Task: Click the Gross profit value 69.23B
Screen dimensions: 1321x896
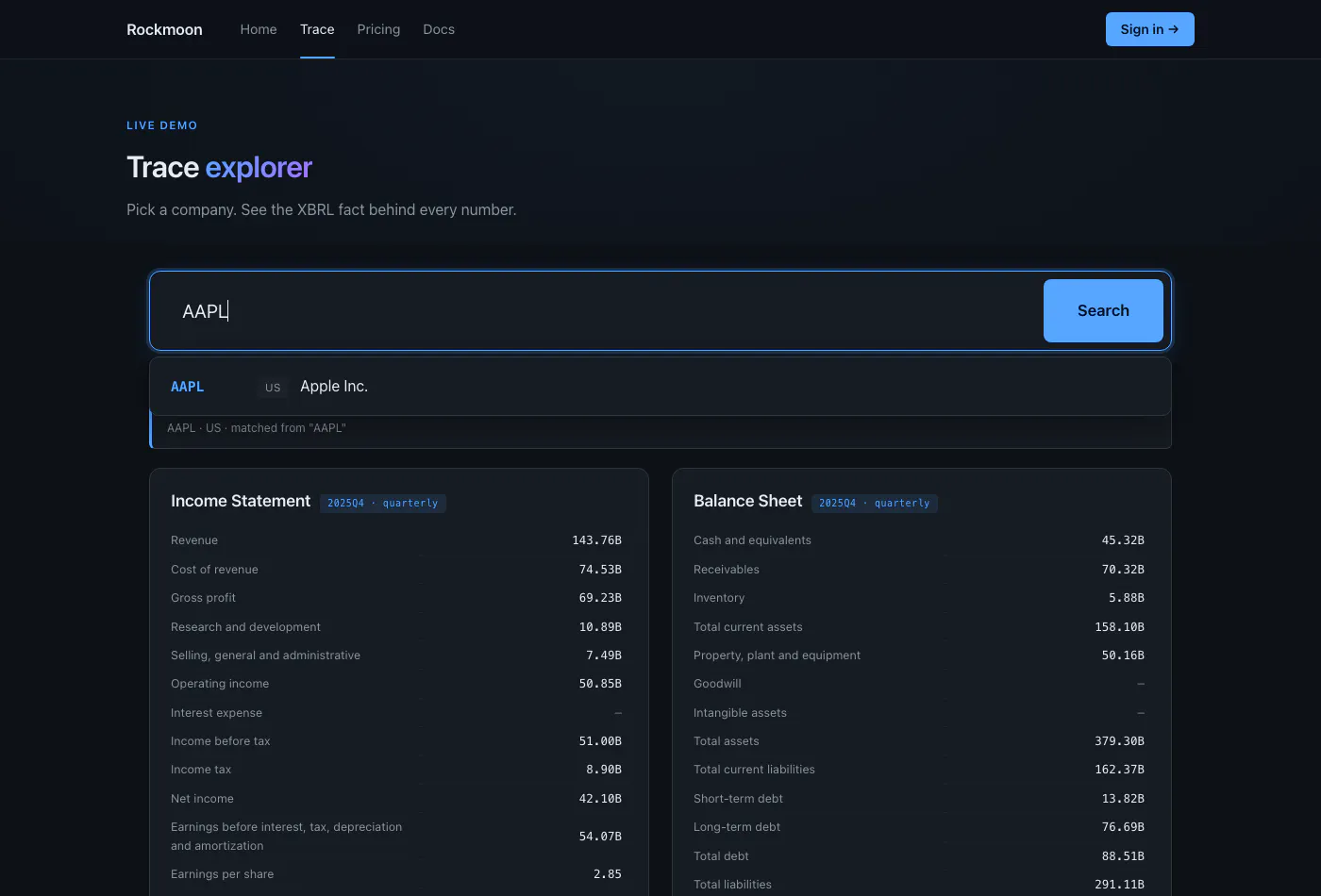Action: (600, 598)
